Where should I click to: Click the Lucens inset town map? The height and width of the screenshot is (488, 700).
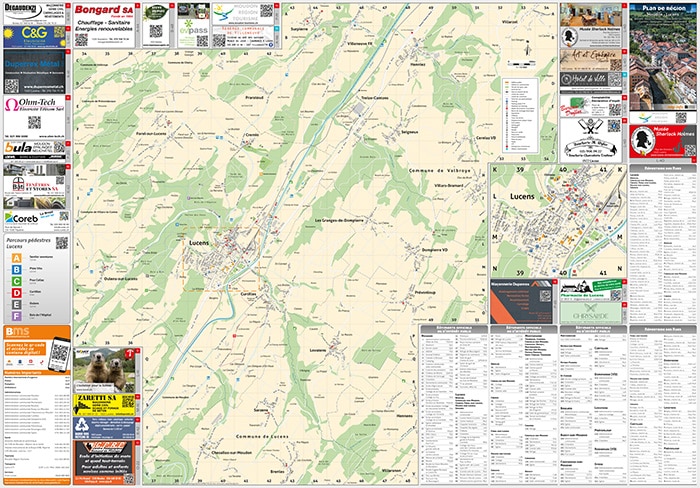tap(558, 221)
